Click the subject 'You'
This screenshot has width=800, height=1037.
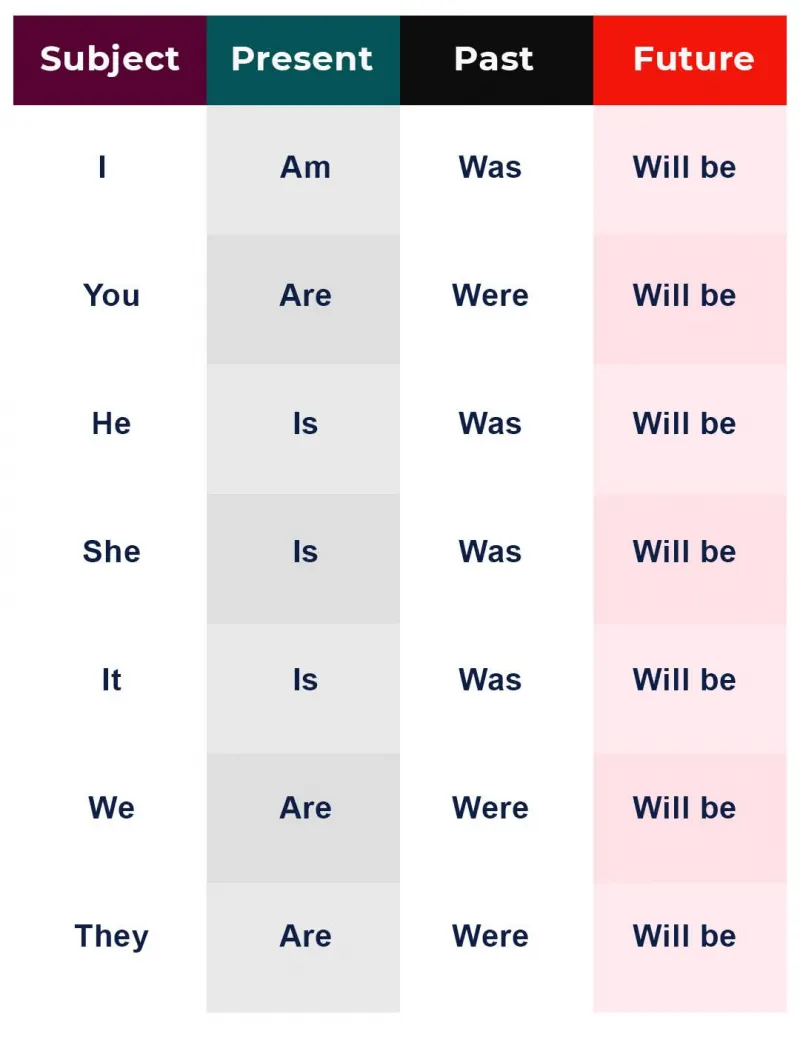click(111, 295)
